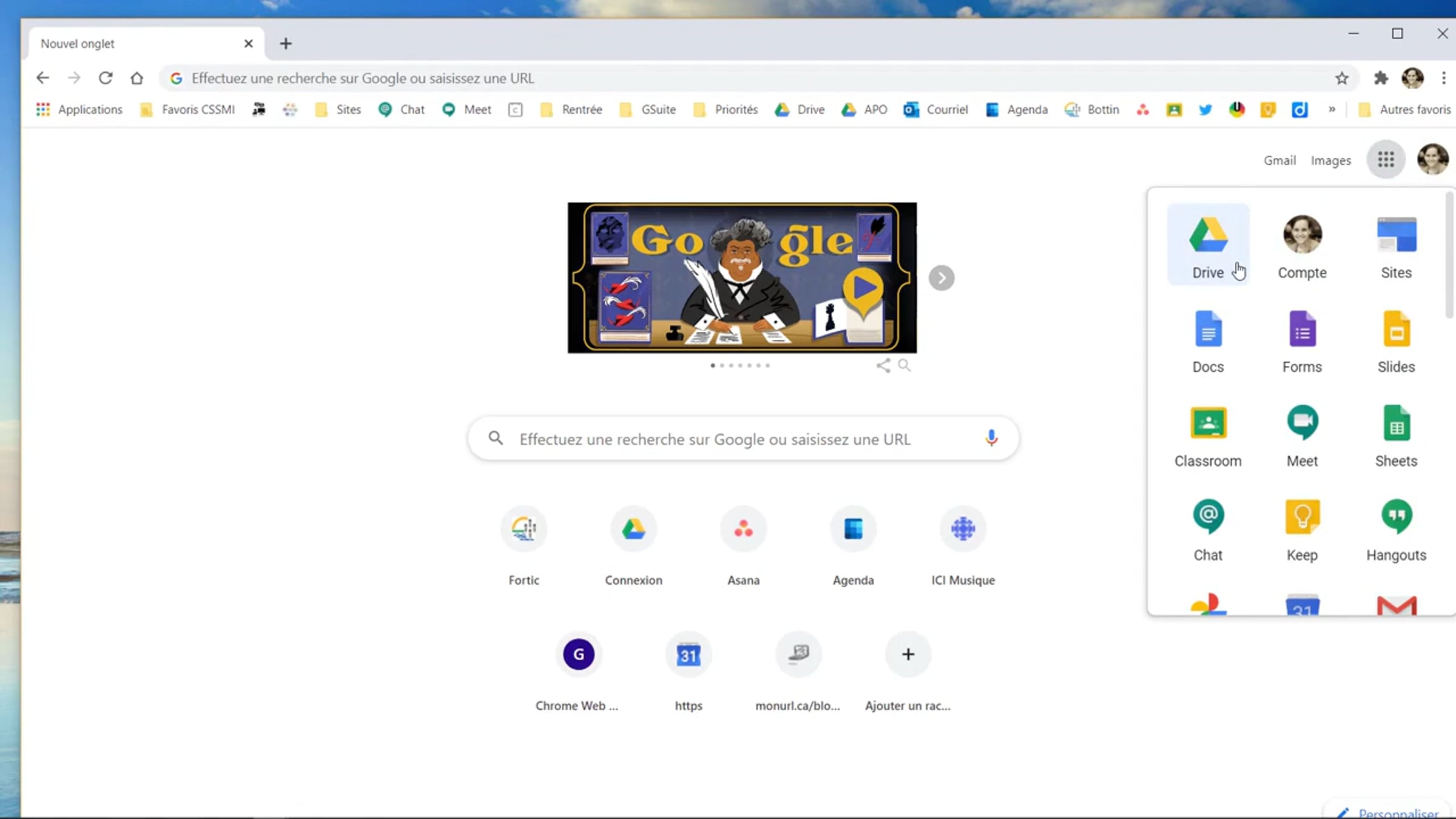Open the Agenda shortcut tile
This screenshot has width=1456, height=819.
pyautogui.click(x=853, y=546)
